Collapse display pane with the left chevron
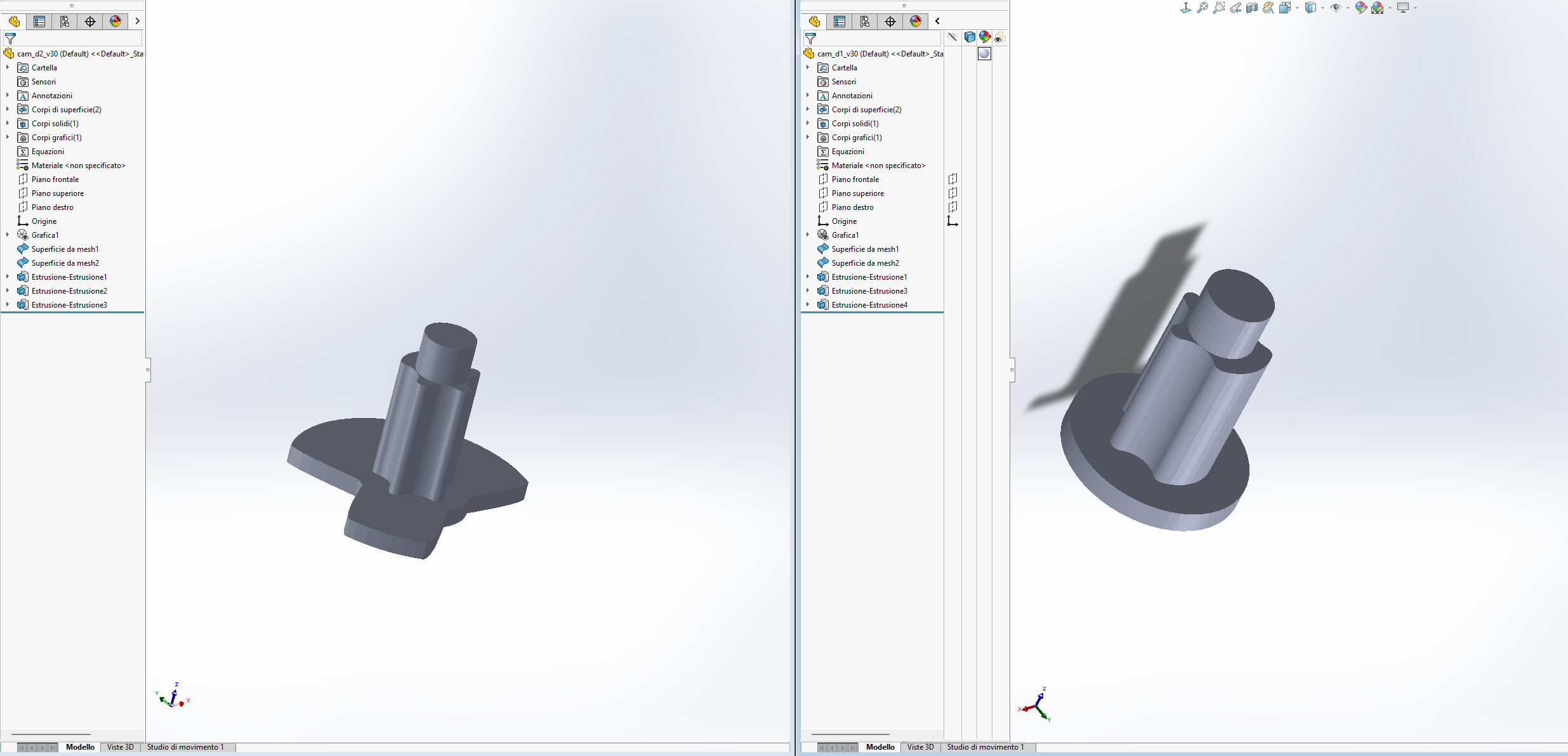The width and height of the screenshot is (1568, 756). coord(937,22)
